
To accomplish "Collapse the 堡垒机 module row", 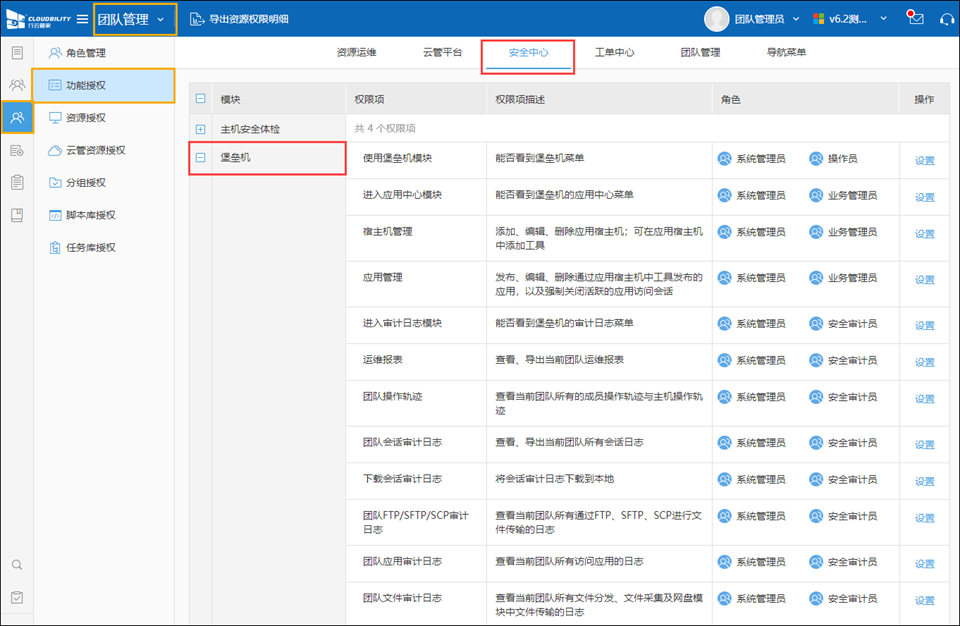I will click(201, 158).
